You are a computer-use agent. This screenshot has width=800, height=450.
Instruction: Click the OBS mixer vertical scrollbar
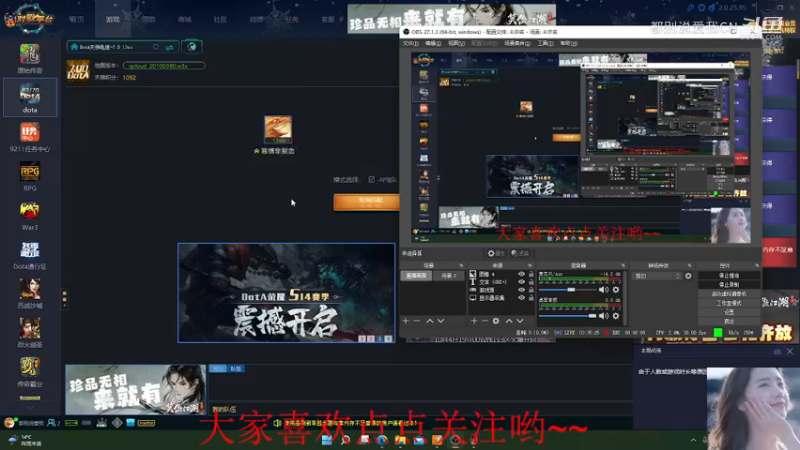click(625, 298)
